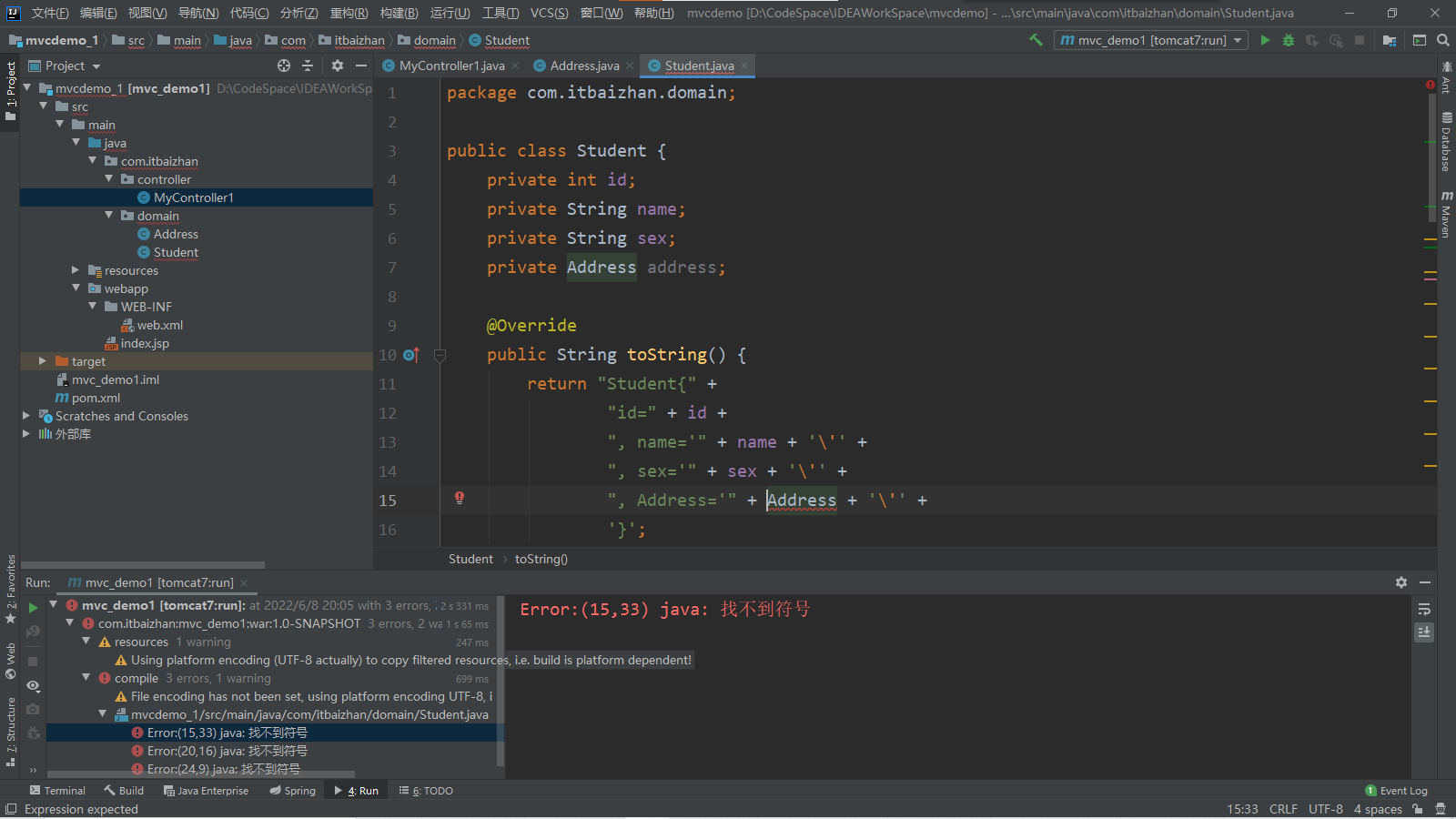The image size is (1456, 819).
Task: Open the mvc_demo1 [tomcat7:run] configuration dropdown
Action: click(1151, 40)
